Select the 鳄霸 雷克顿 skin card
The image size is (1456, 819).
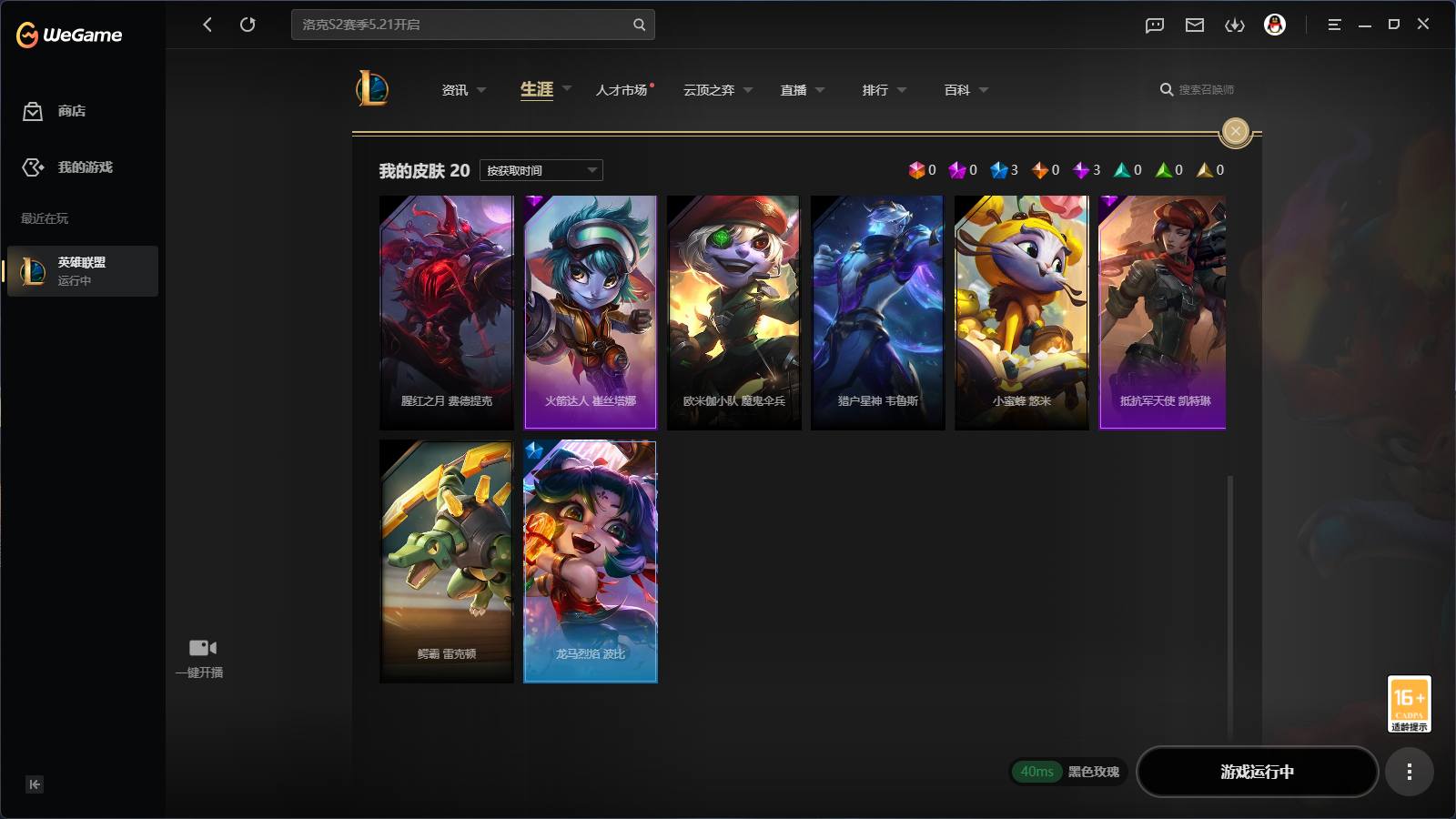point(446,561)
